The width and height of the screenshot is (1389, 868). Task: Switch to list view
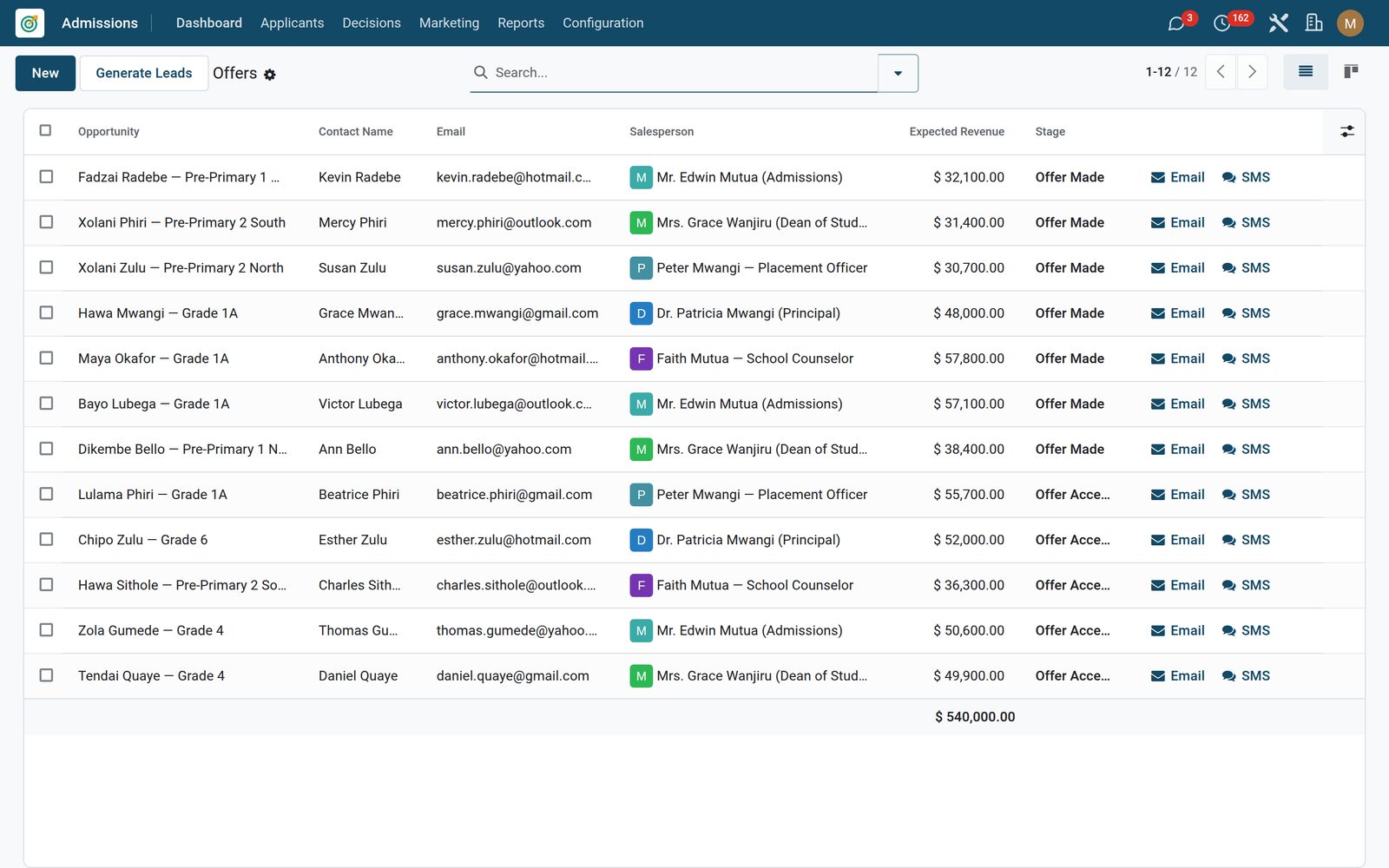(1306, 72)
